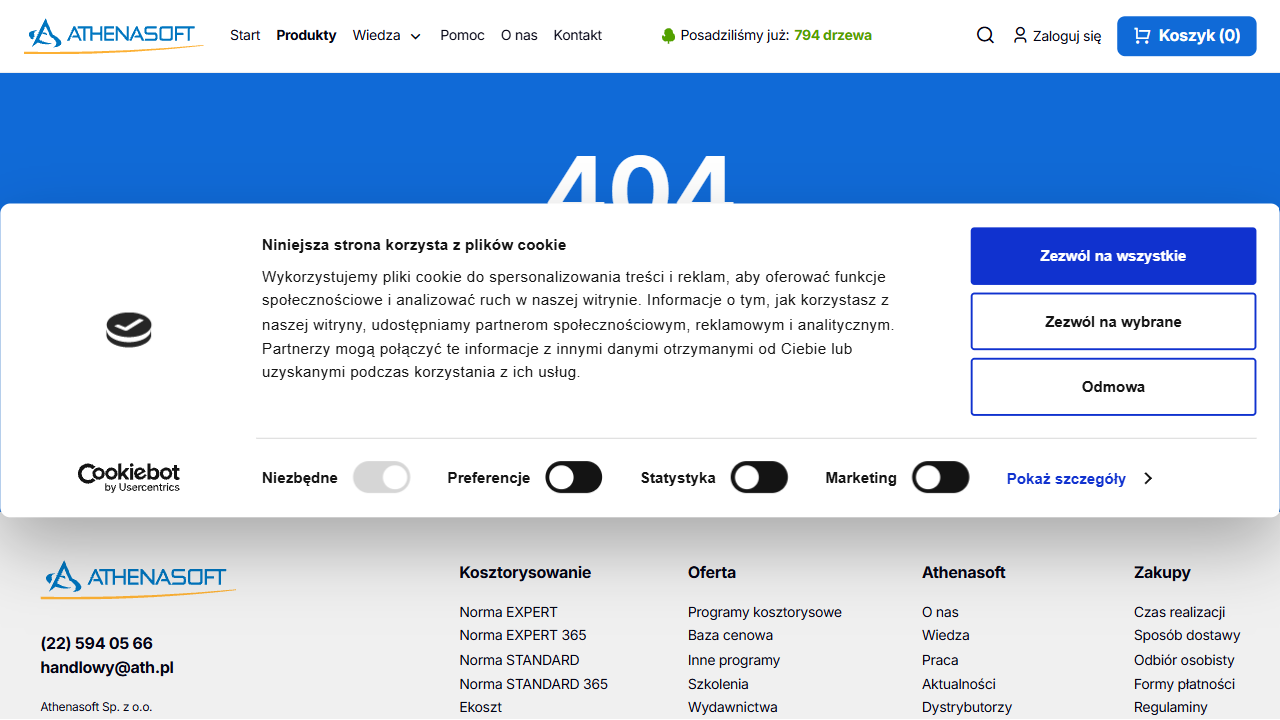Click Zezwól na wybrane button
This screenshot has width=1280, height=720.
click(1113, 322)
